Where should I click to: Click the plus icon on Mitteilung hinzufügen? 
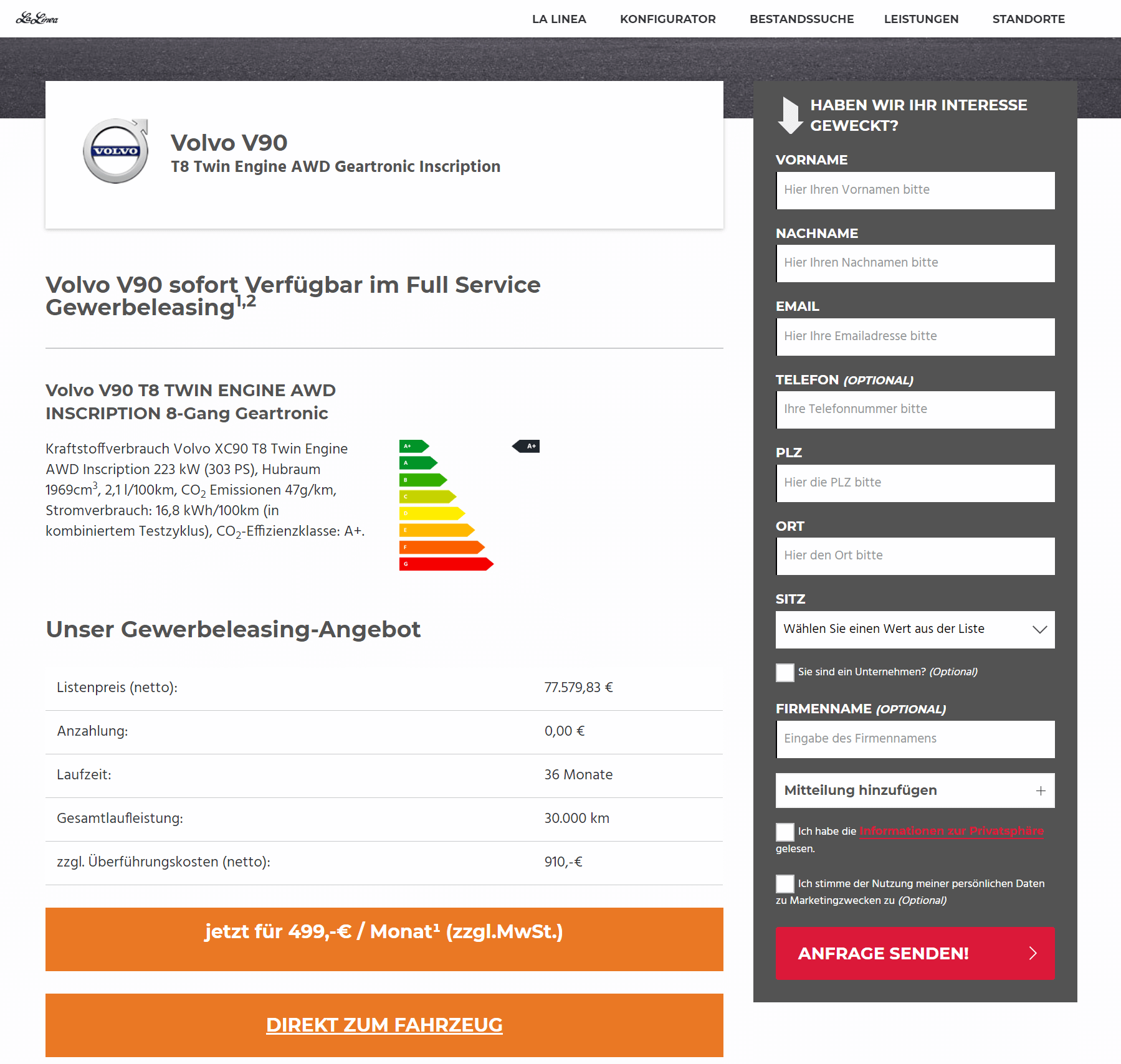pyautogui.click(x=1041, y=791)
